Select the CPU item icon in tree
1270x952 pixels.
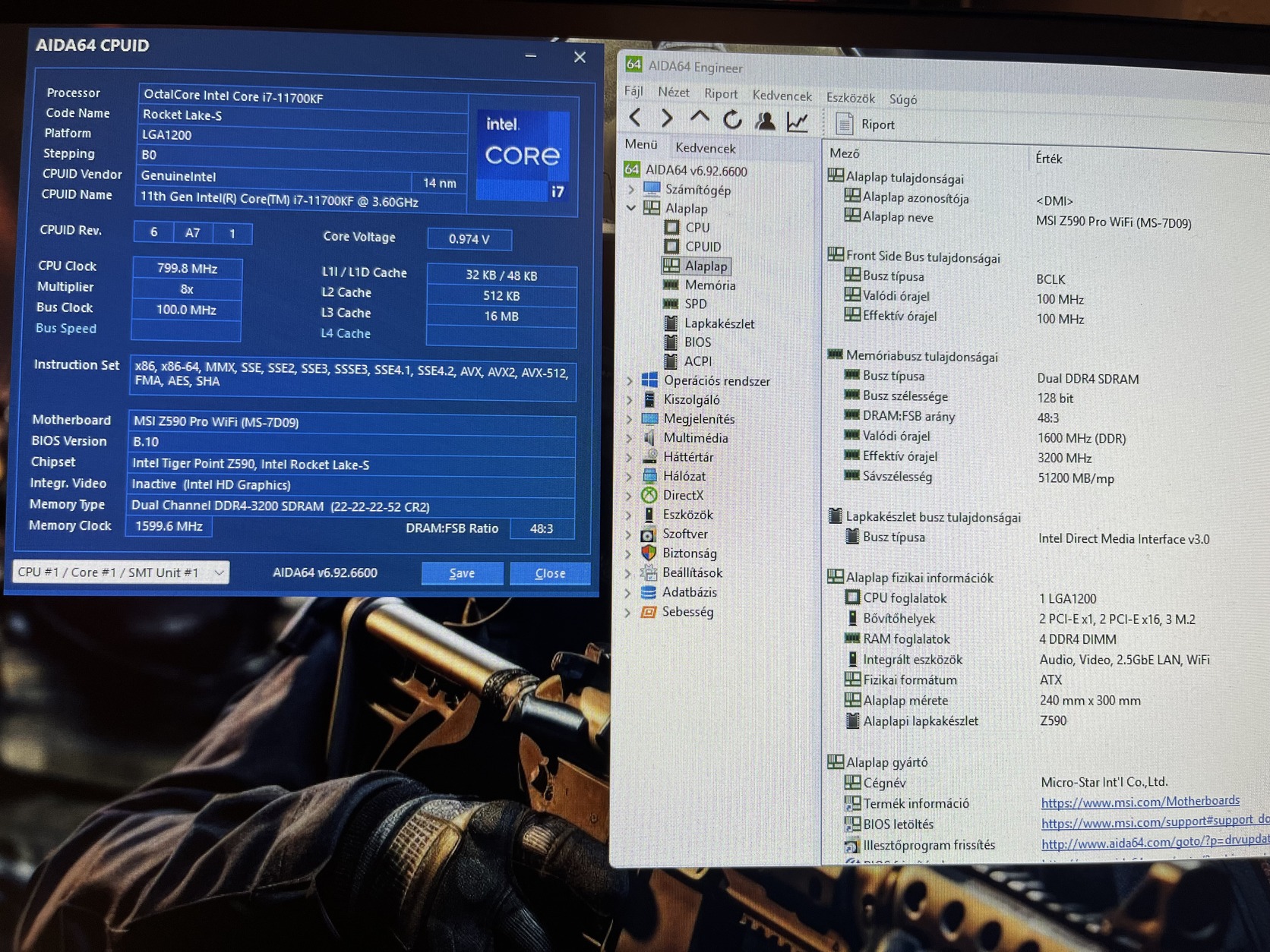pyautogui.click(x=671, y=227)
